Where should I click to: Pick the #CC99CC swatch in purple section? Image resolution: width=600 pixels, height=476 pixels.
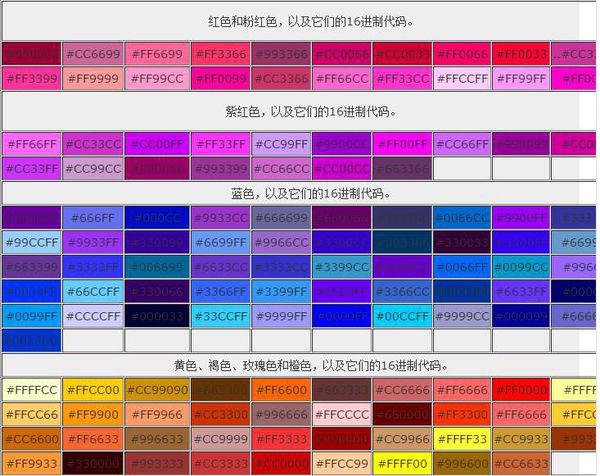92,168
